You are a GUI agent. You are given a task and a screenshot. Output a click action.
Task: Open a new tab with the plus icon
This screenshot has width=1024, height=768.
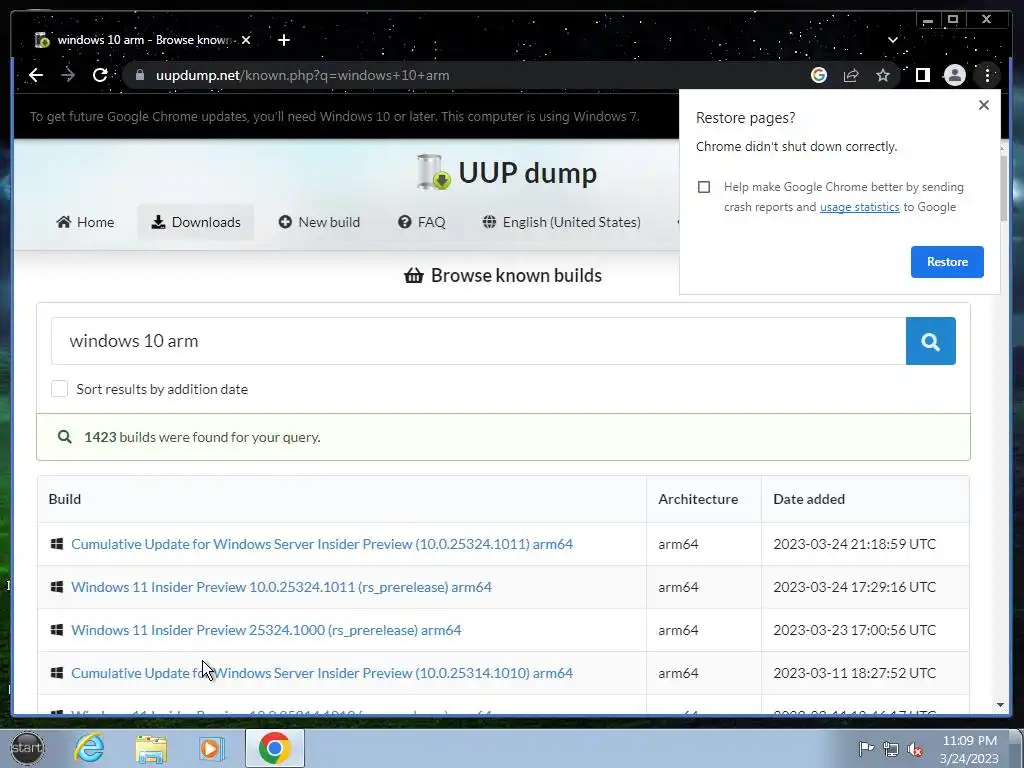pos(283,40)
